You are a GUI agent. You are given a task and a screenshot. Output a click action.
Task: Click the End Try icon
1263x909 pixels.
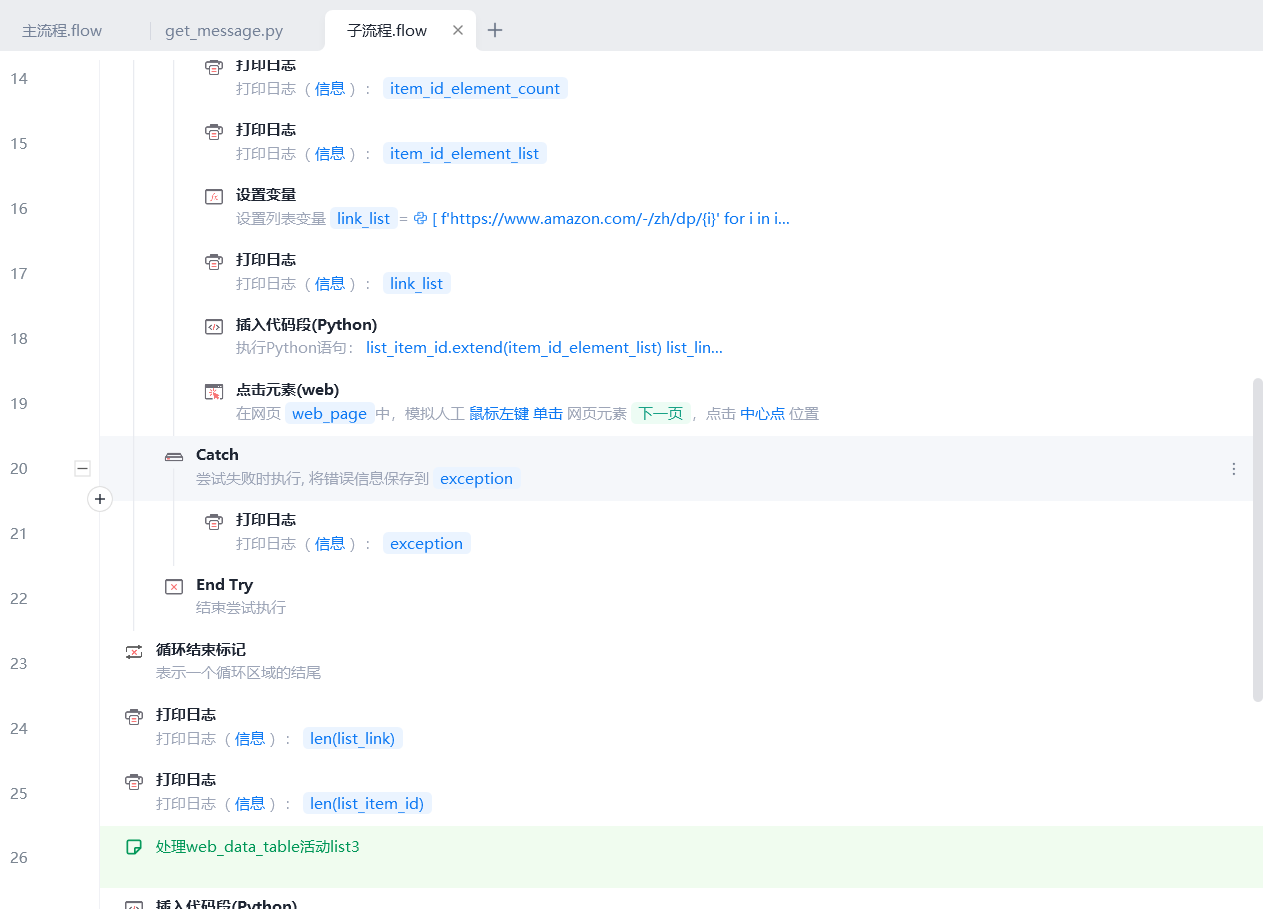(x=174, y=587)
